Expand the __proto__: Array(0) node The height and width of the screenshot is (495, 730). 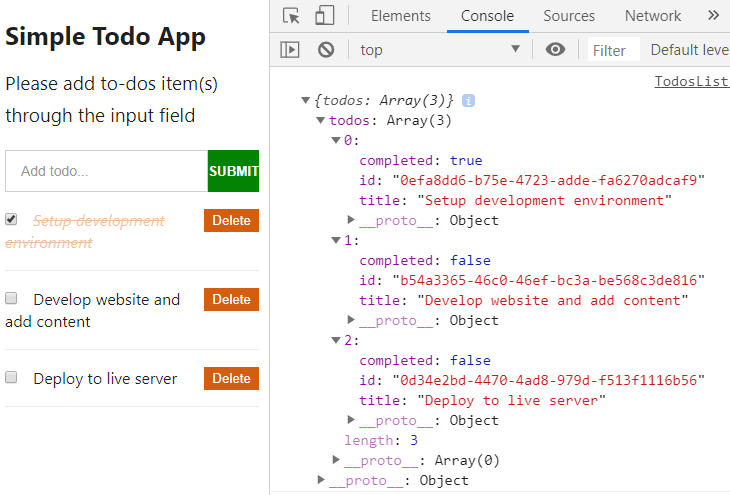(x=336, y=460)
